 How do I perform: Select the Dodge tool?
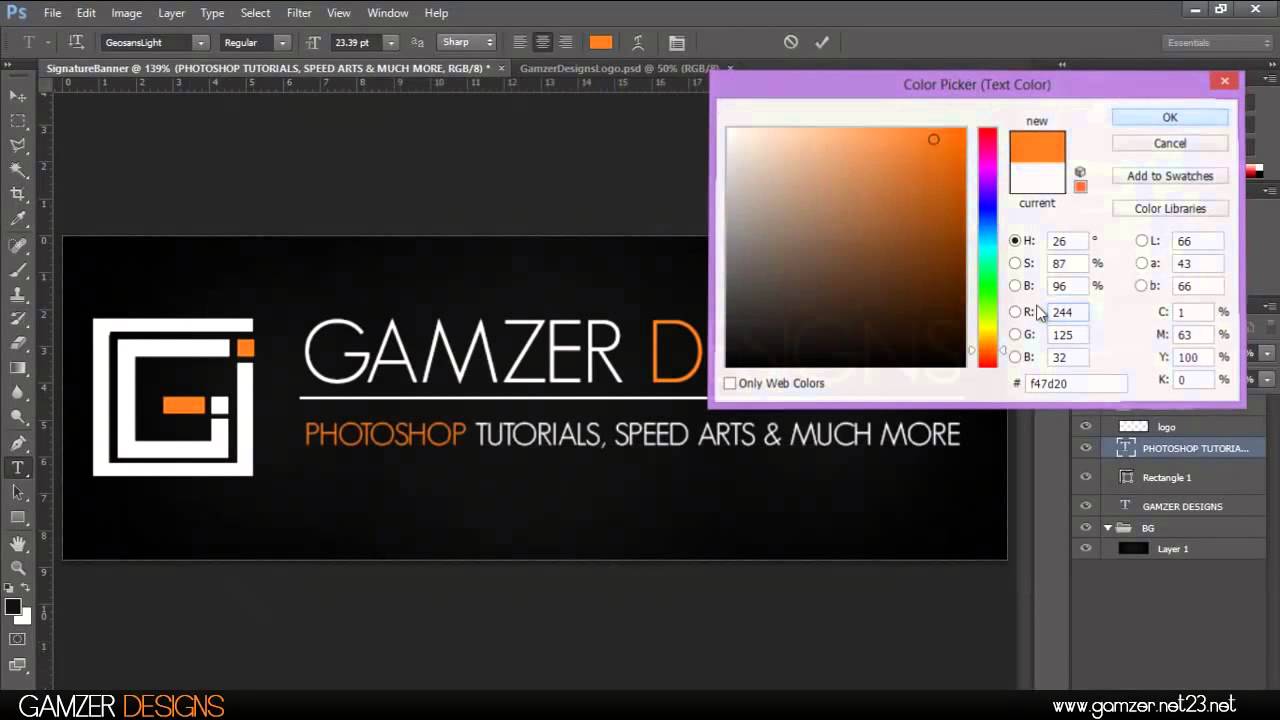(18, 416)
